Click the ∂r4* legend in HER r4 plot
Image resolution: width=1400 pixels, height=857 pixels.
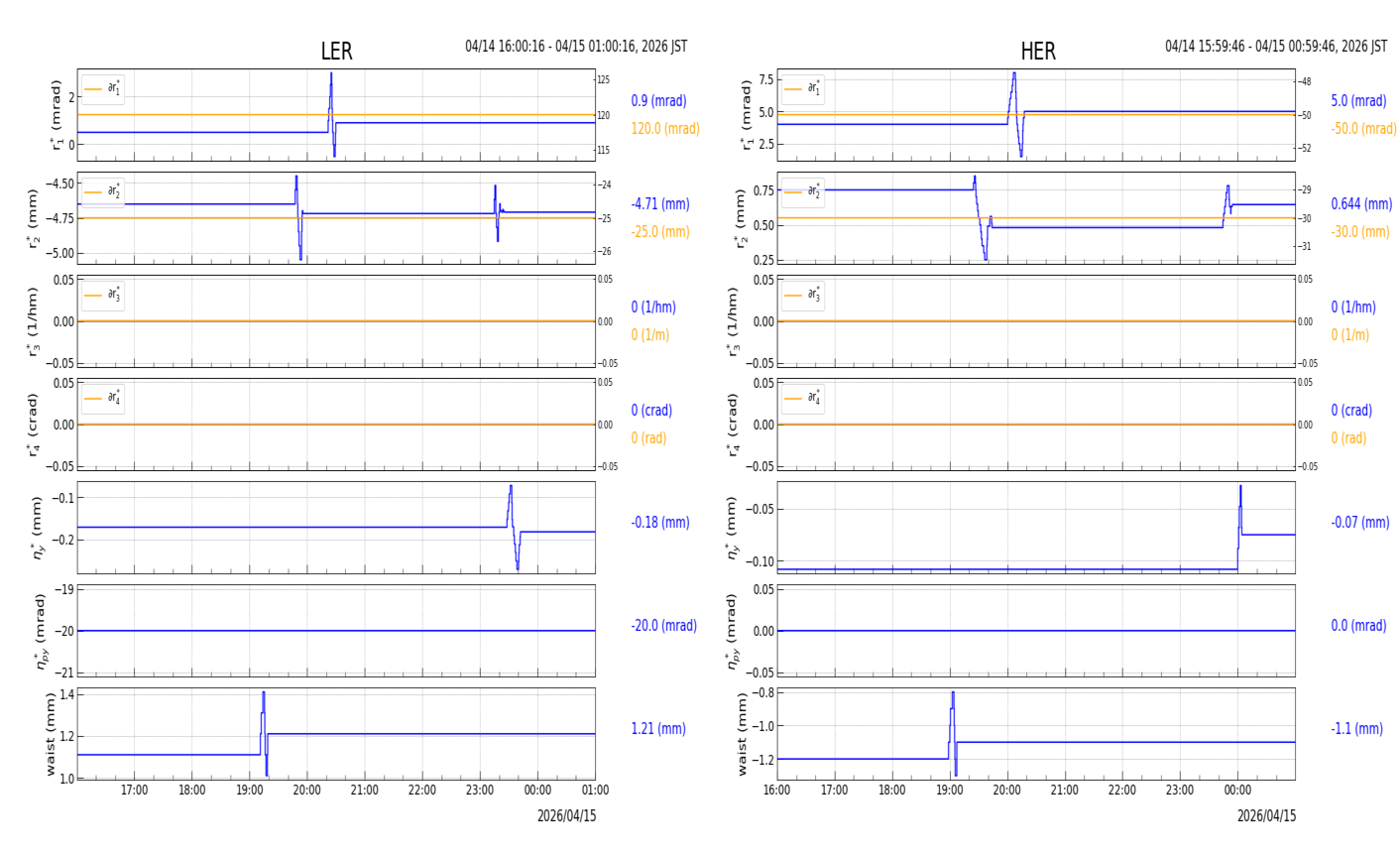[x=803, y=399]
